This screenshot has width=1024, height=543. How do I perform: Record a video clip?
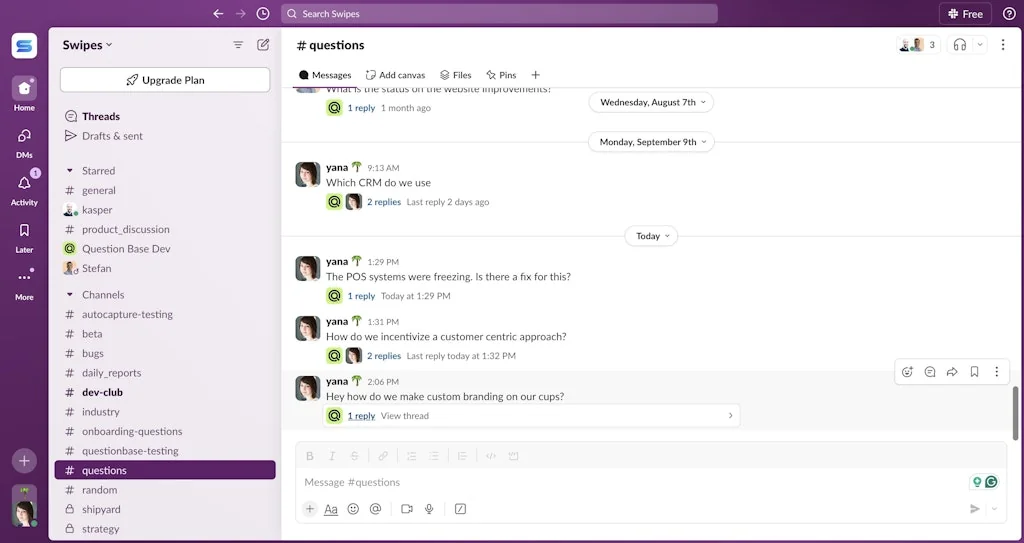pos(407,509)
